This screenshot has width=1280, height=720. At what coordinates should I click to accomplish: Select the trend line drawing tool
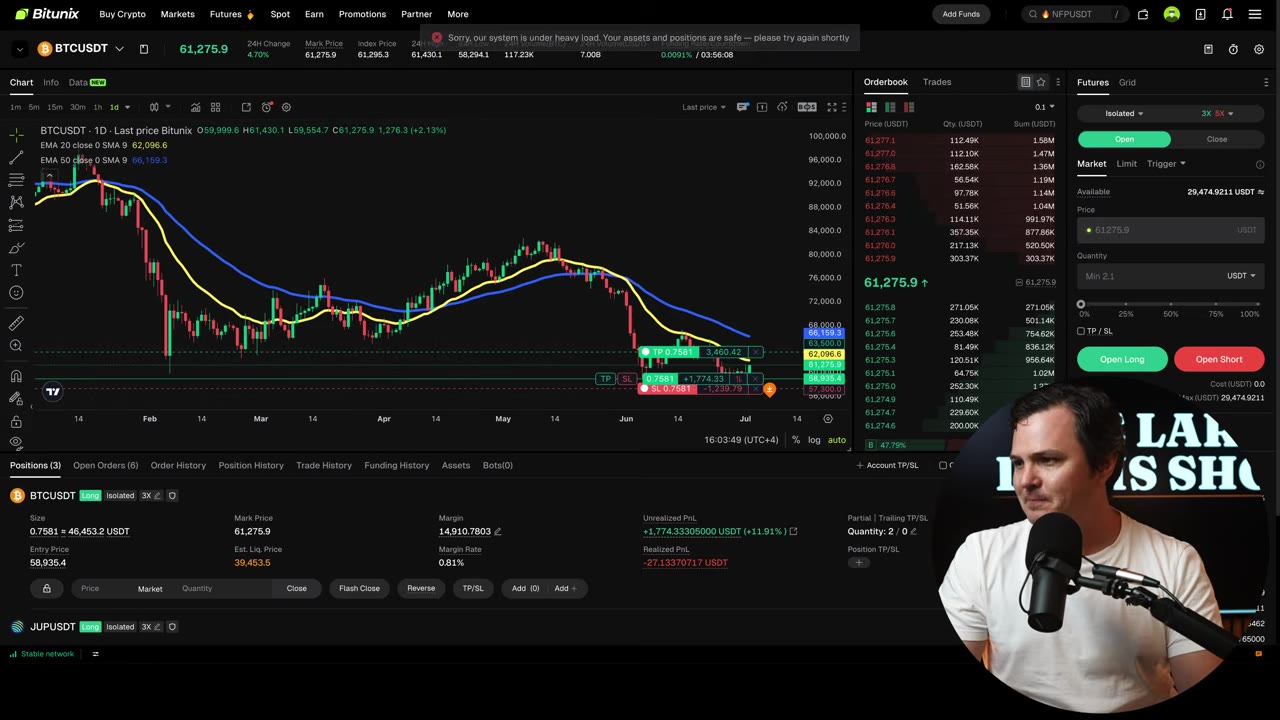tap(16, 157)
